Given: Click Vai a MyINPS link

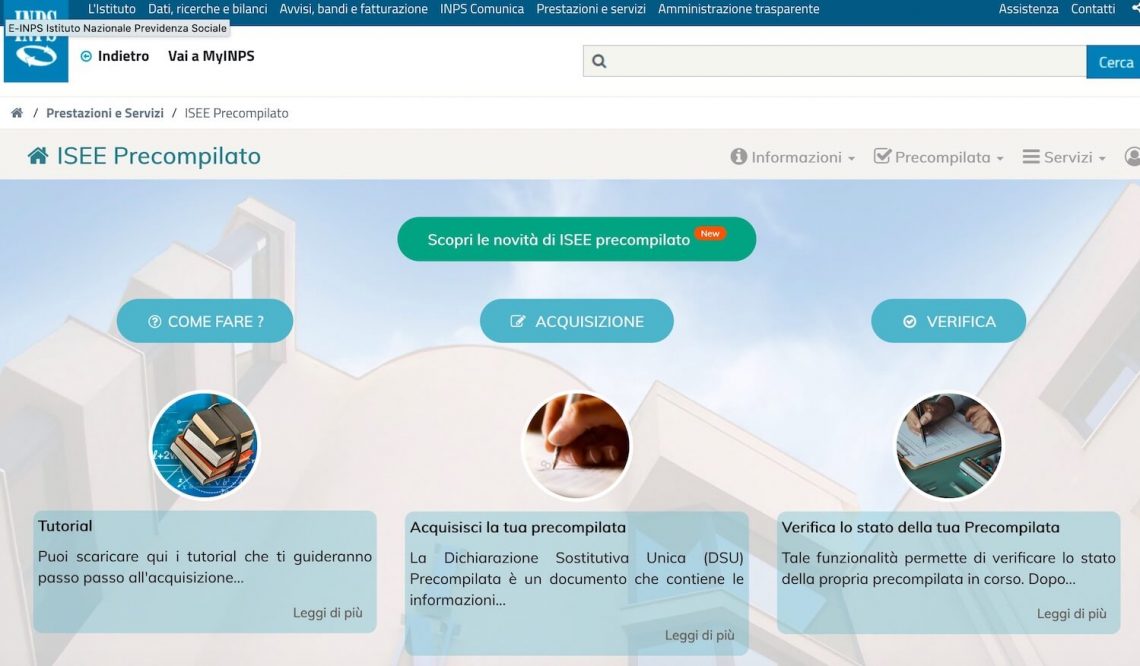Looking at the screenshot, I should coord(211,56).
